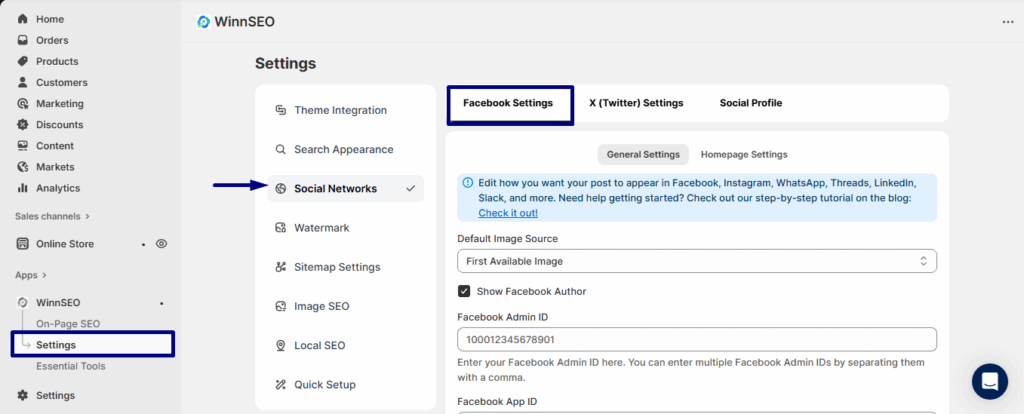The height and width of the screenshot is (414, 1024).
Task: Toggle the Online Store eye icon
Action: click(161, 244)
